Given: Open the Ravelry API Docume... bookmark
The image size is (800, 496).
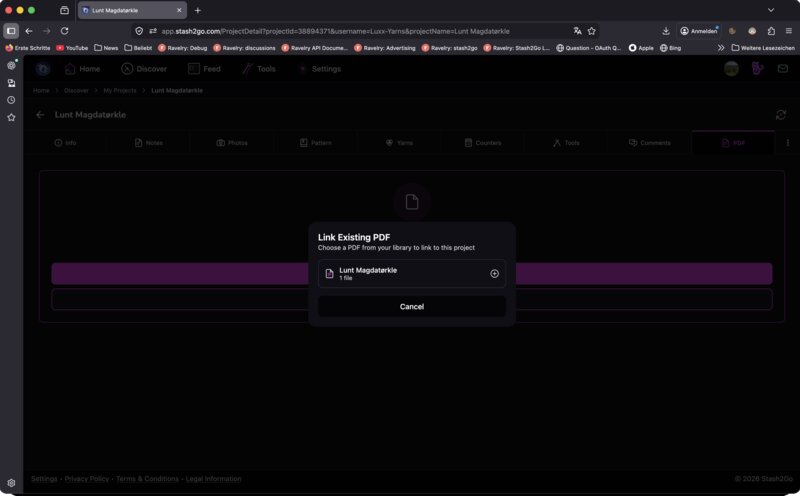Looking at the screenshot, I should pyautogui.click(x=315, y=48).
